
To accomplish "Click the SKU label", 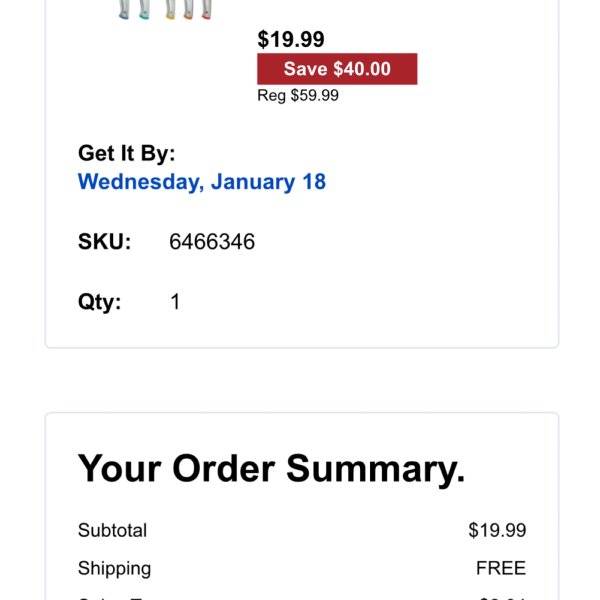I will 104,241.
